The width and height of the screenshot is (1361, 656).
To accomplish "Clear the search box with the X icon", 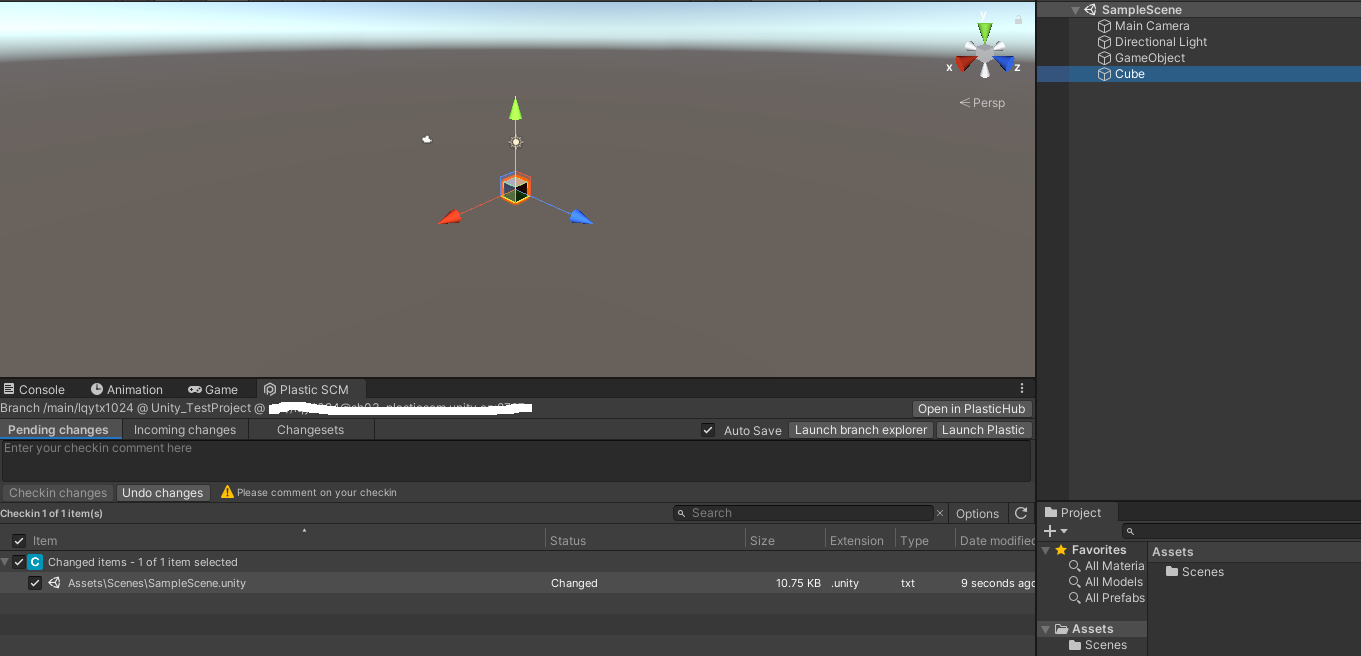I will click(x=939, y=512).
